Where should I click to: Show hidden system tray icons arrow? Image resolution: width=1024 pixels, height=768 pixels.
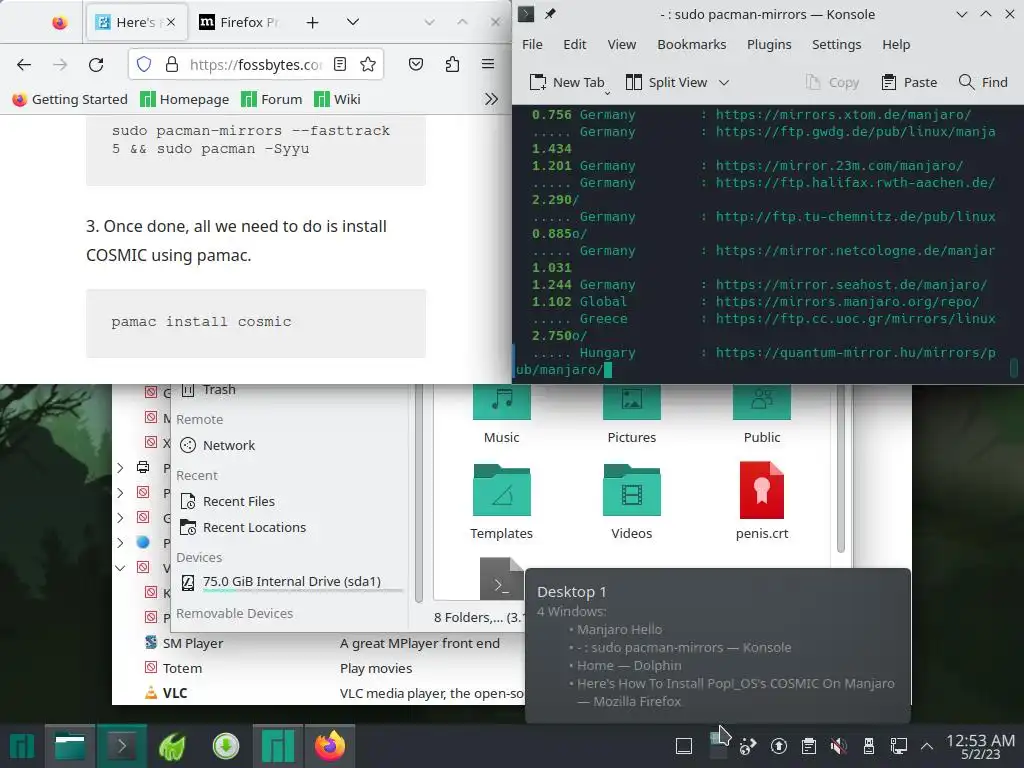point(927,746)
